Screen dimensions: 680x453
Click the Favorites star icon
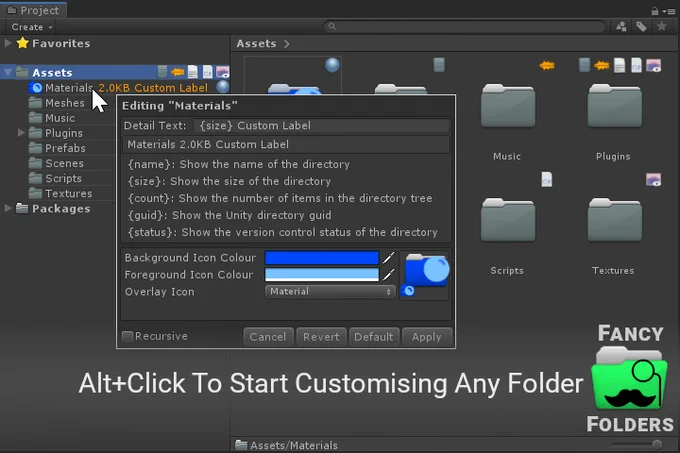(23, 43)
